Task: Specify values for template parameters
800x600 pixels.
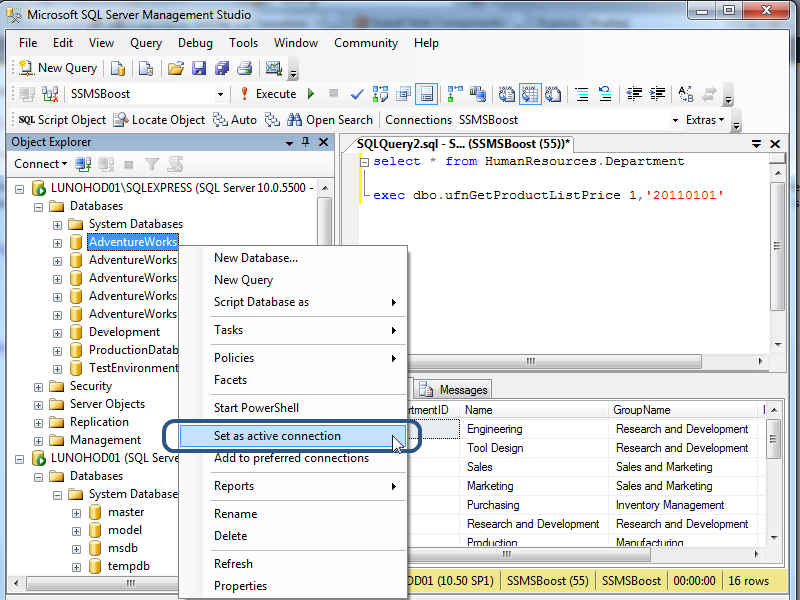Action: [x=686, y=94]
